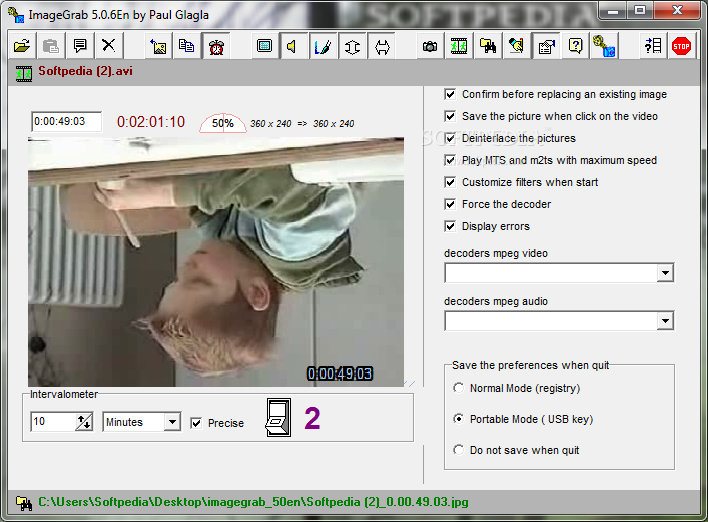
Task: Click the vertical flip arrows icon
Action: click(352, 46)
